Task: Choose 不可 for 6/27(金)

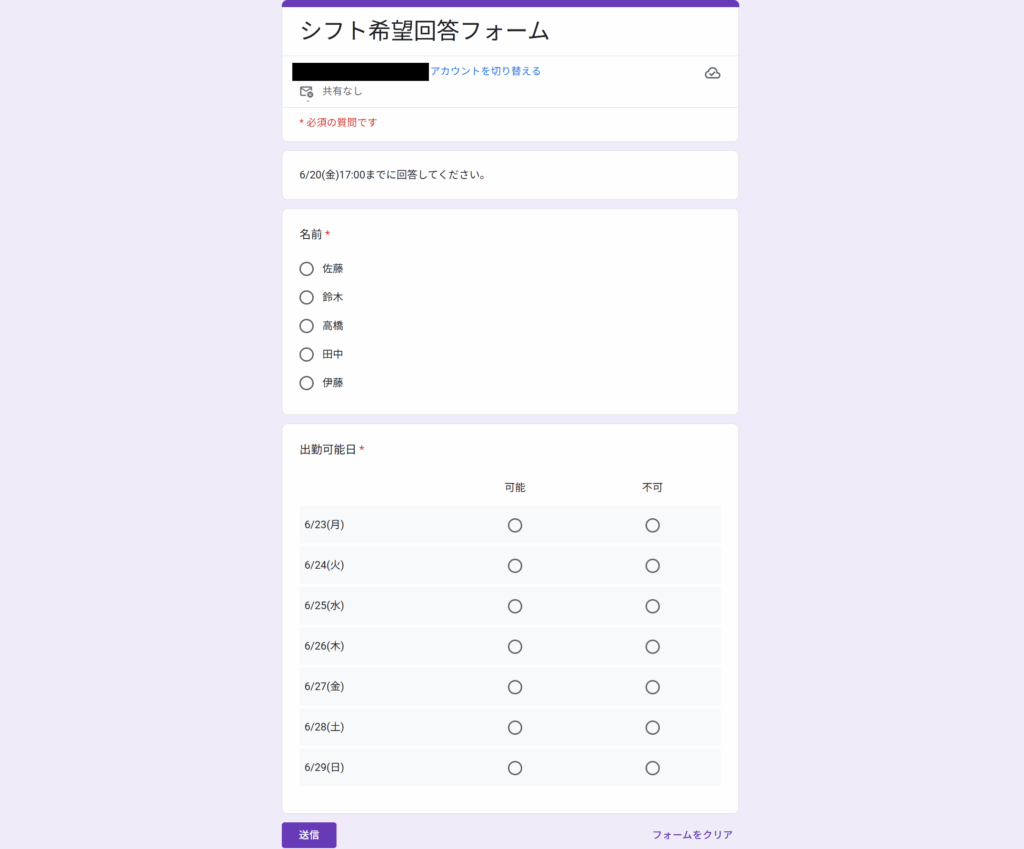Action: (652, 687)
